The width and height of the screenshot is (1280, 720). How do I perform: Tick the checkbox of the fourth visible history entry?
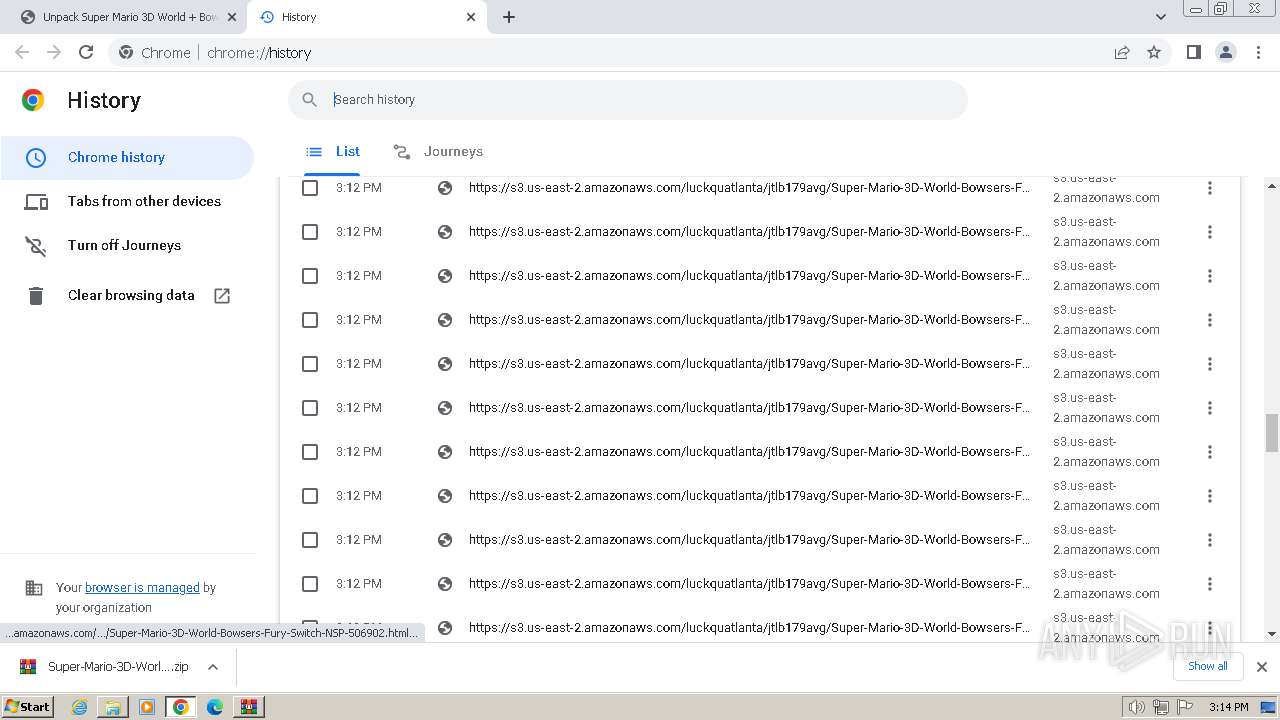click(310, 320)
